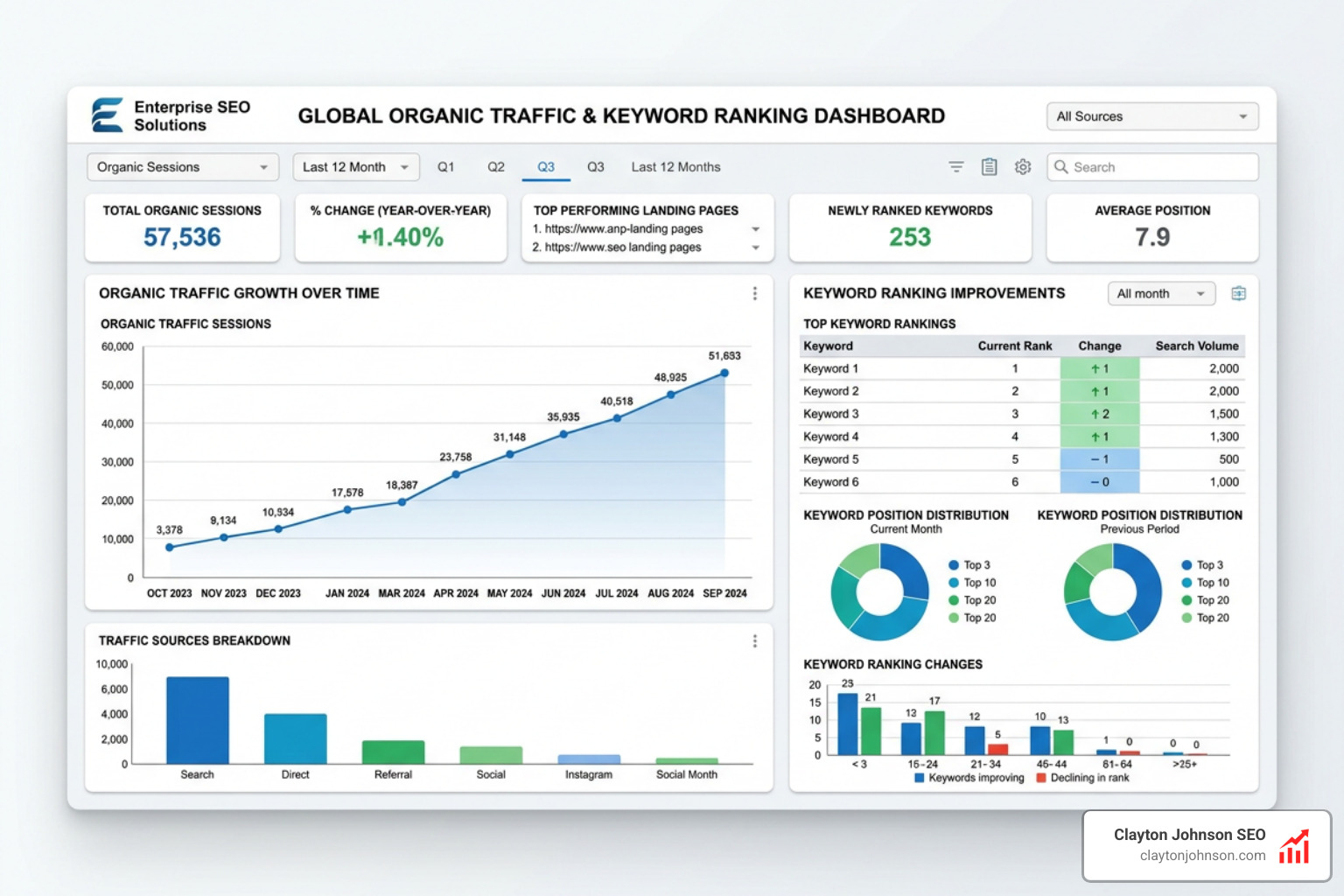1344x896 pixels.
Task: Expand the Organic Sessions dropdown
Action: (181, 166)
